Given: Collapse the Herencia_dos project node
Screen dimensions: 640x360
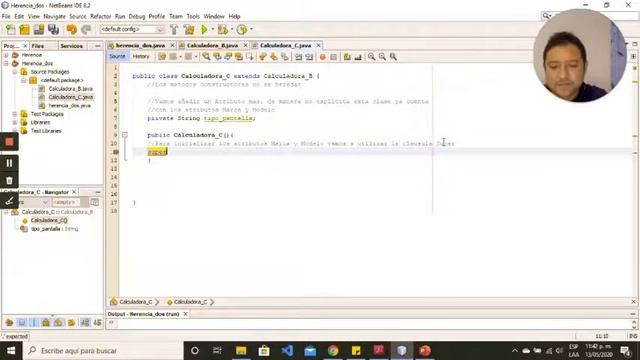Looking at the screenshot, I should point(6,63).
